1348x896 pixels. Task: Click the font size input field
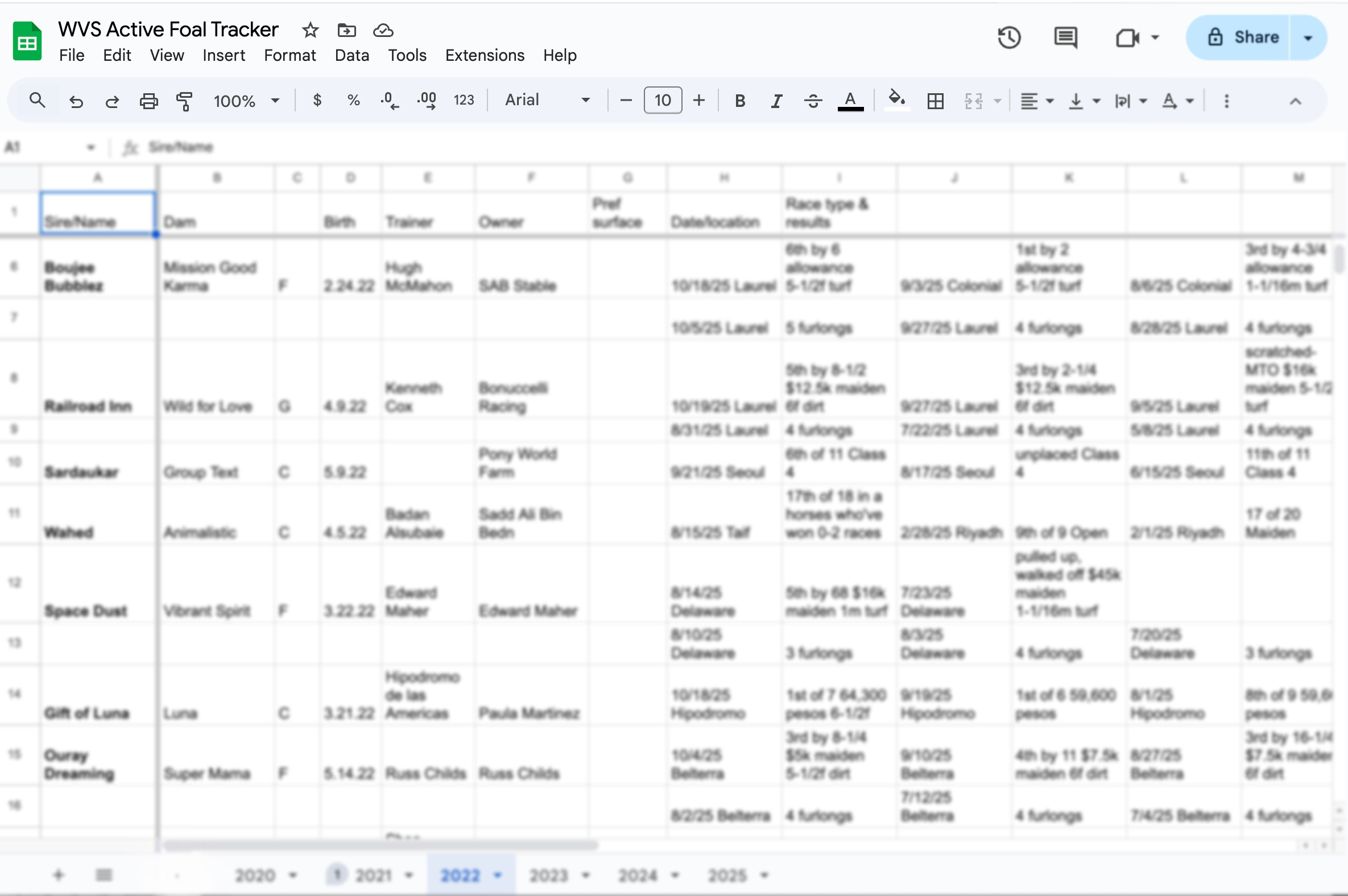click(x=662, y=101)
